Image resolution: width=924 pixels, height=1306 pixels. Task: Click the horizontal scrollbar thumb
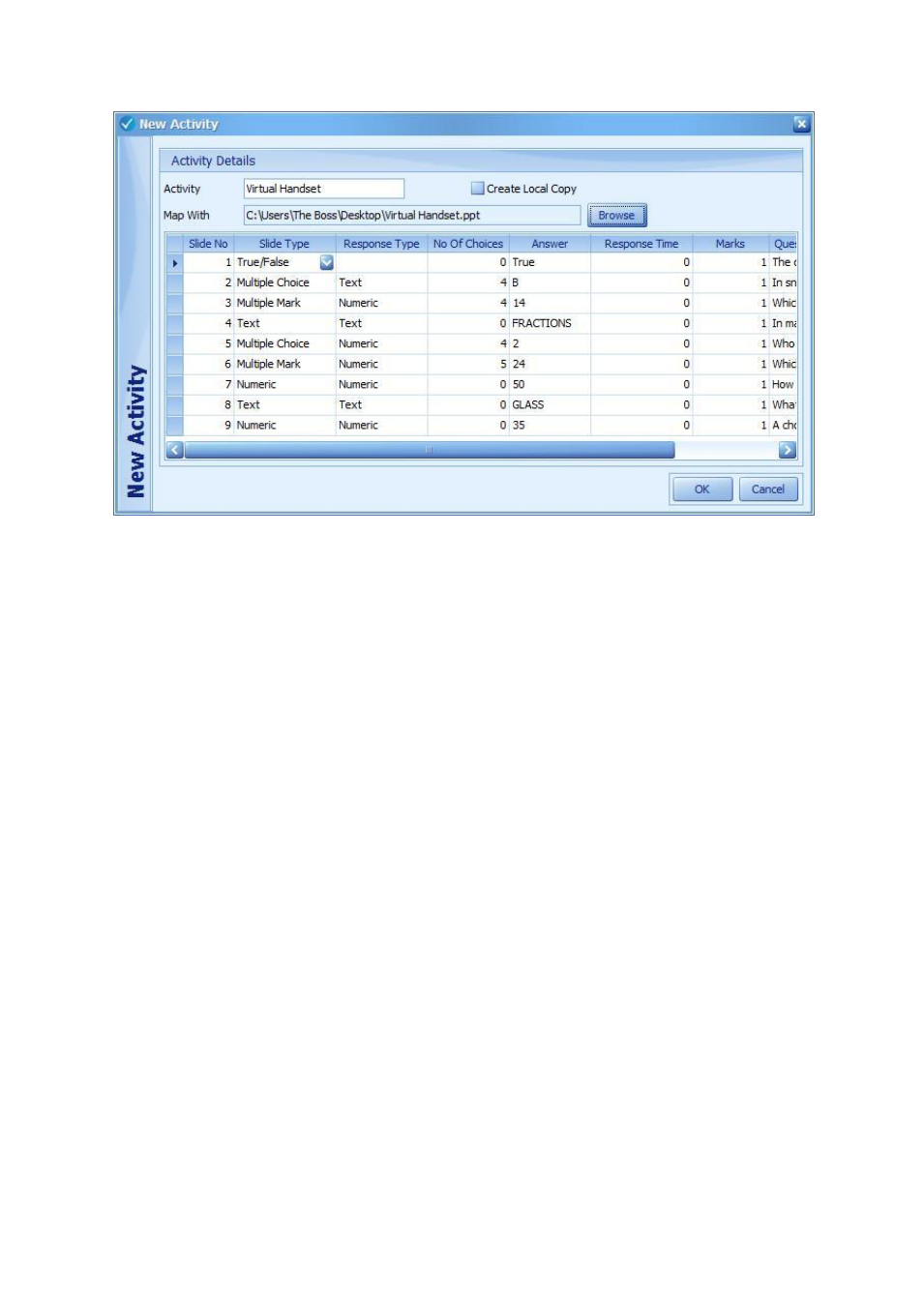click(x=429, y=450)
